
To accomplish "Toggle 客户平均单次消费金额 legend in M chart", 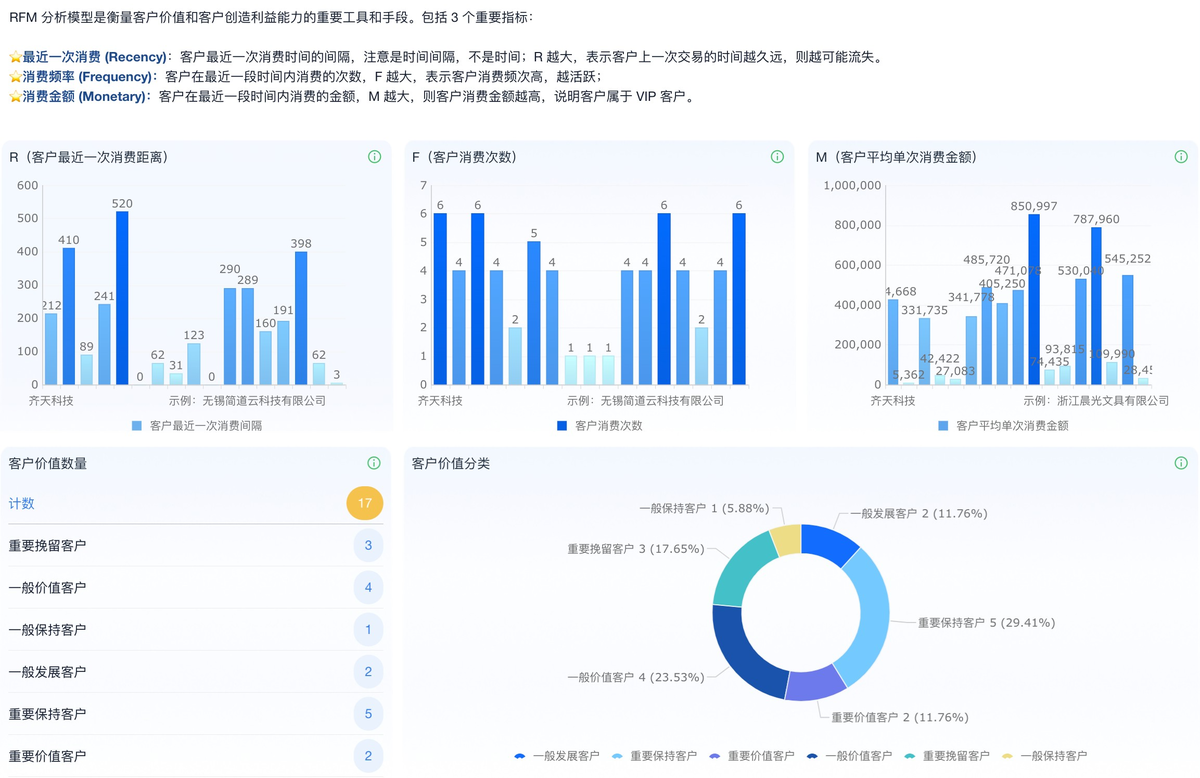I will (1003, 425).
